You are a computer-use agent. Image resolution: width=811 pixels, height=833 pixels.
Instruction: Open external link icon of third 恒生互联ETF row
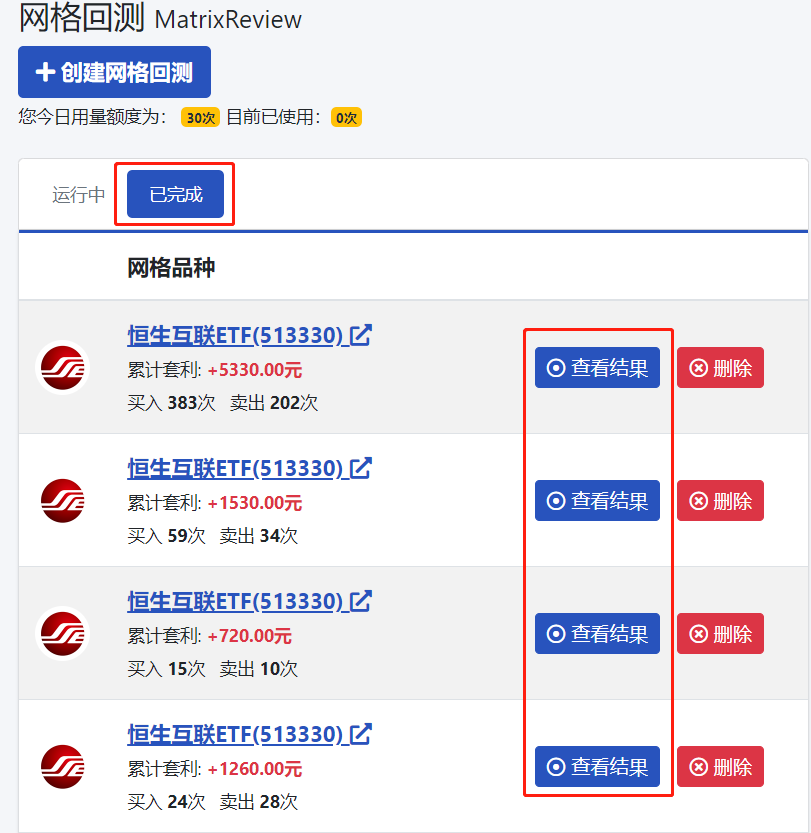(x=361, y=601)
